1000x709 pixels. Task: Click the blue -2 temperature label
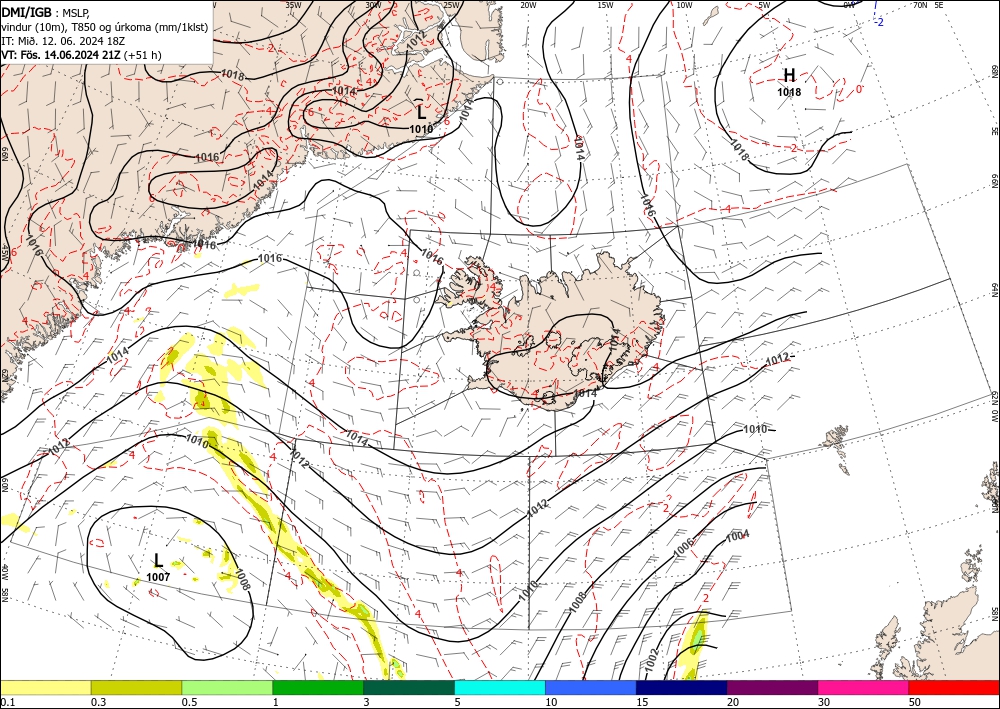click(879, 22)
